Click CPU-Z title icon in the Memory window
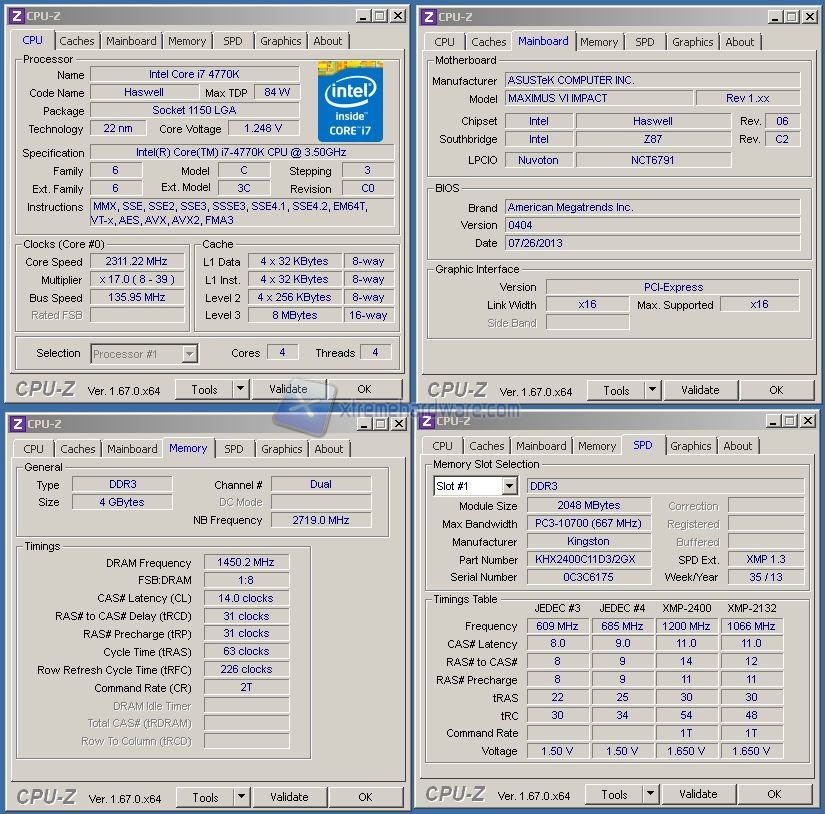 coord(17,424)
